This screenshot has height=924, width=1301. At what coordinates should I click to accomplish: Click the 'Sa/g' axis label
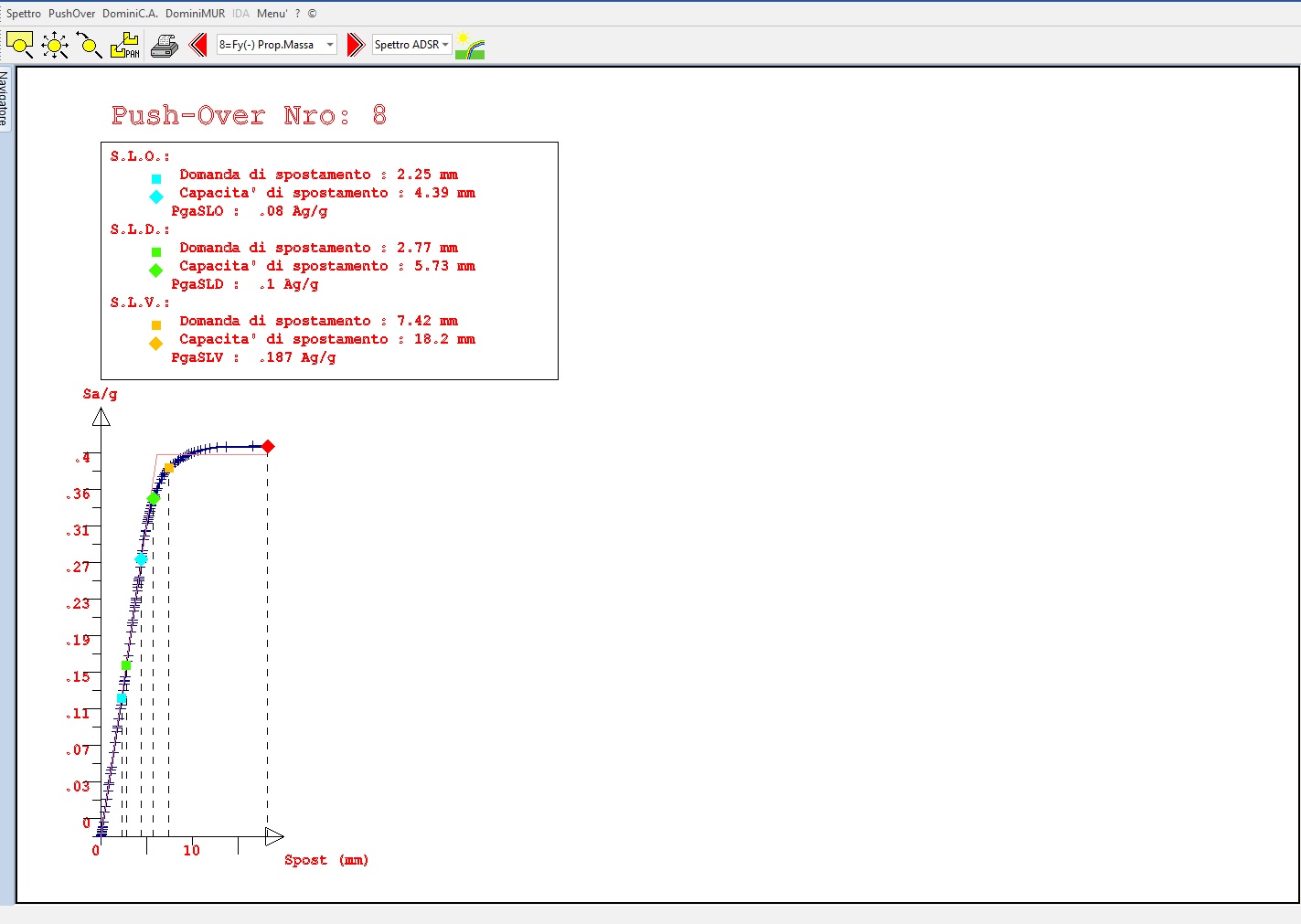pyautogui.click(x=100, y=394)
